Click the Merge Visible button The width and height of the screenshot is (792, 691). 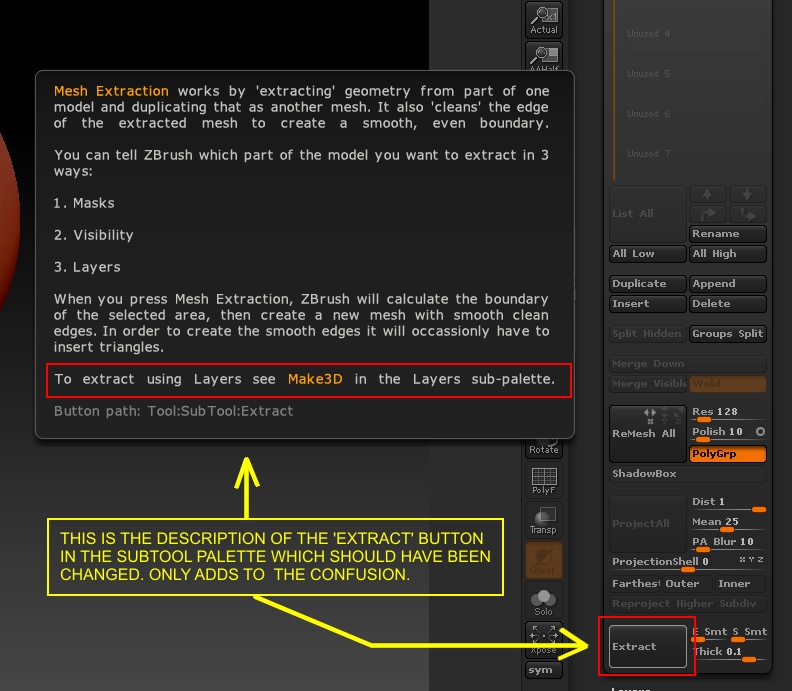click(649, 383)
